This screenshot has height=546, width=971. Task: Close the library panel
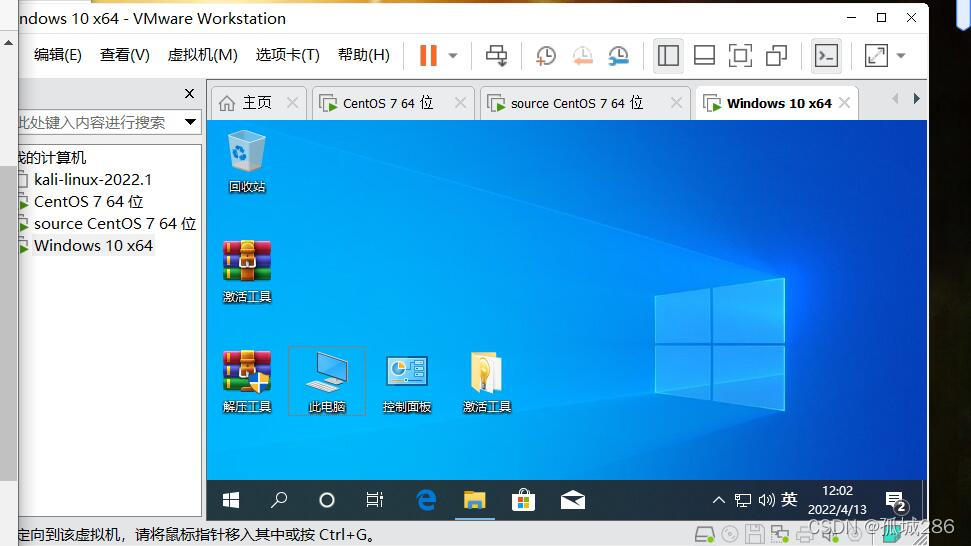189,94
